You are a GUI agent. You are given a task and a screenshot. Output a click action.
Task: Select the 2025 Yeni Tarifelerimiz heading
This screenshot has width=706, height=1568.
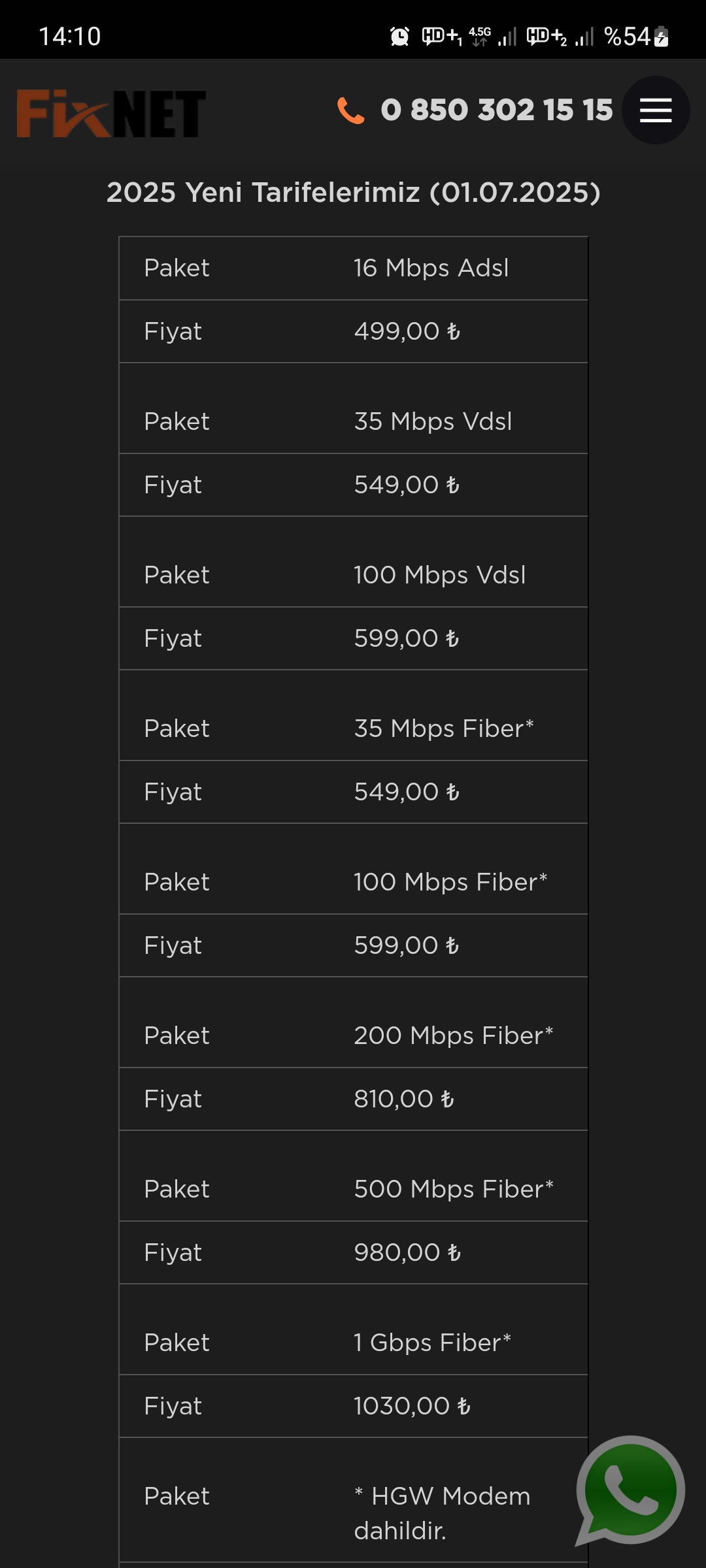click(x=353, y=192)
